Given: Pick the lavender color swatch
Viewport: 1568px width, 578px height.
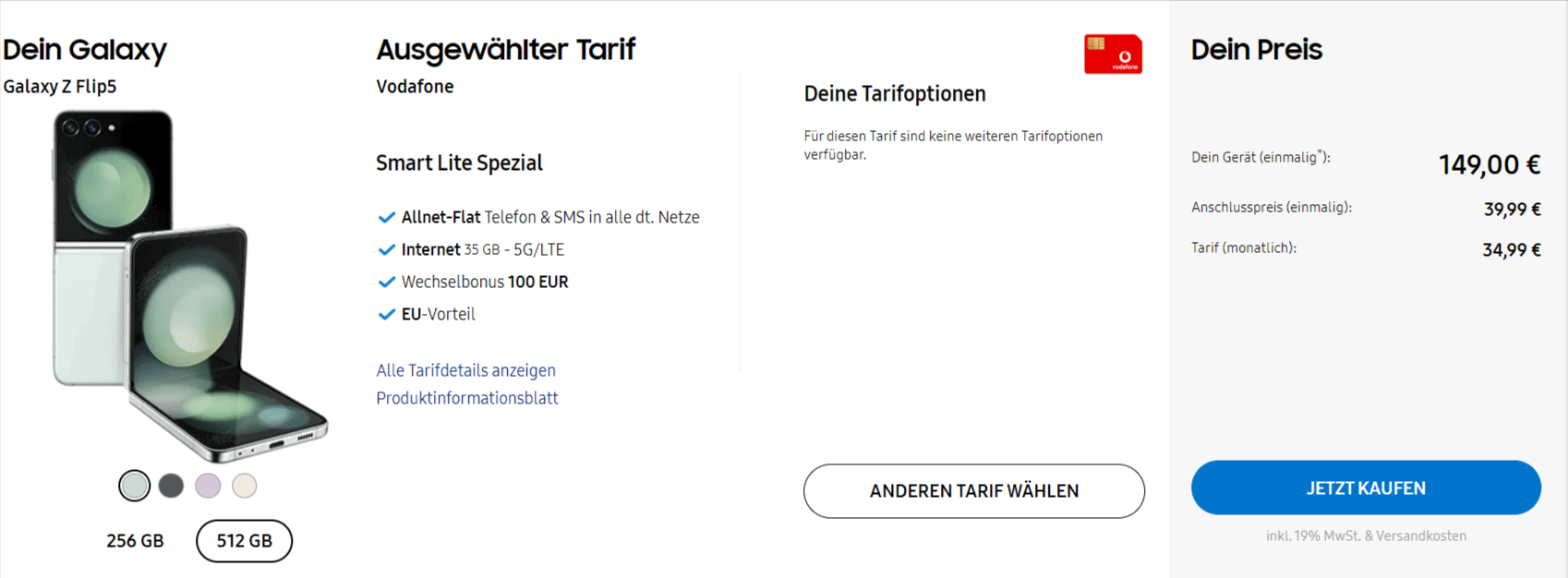Looking at the screenshot, I should click(x=208, y=486).
